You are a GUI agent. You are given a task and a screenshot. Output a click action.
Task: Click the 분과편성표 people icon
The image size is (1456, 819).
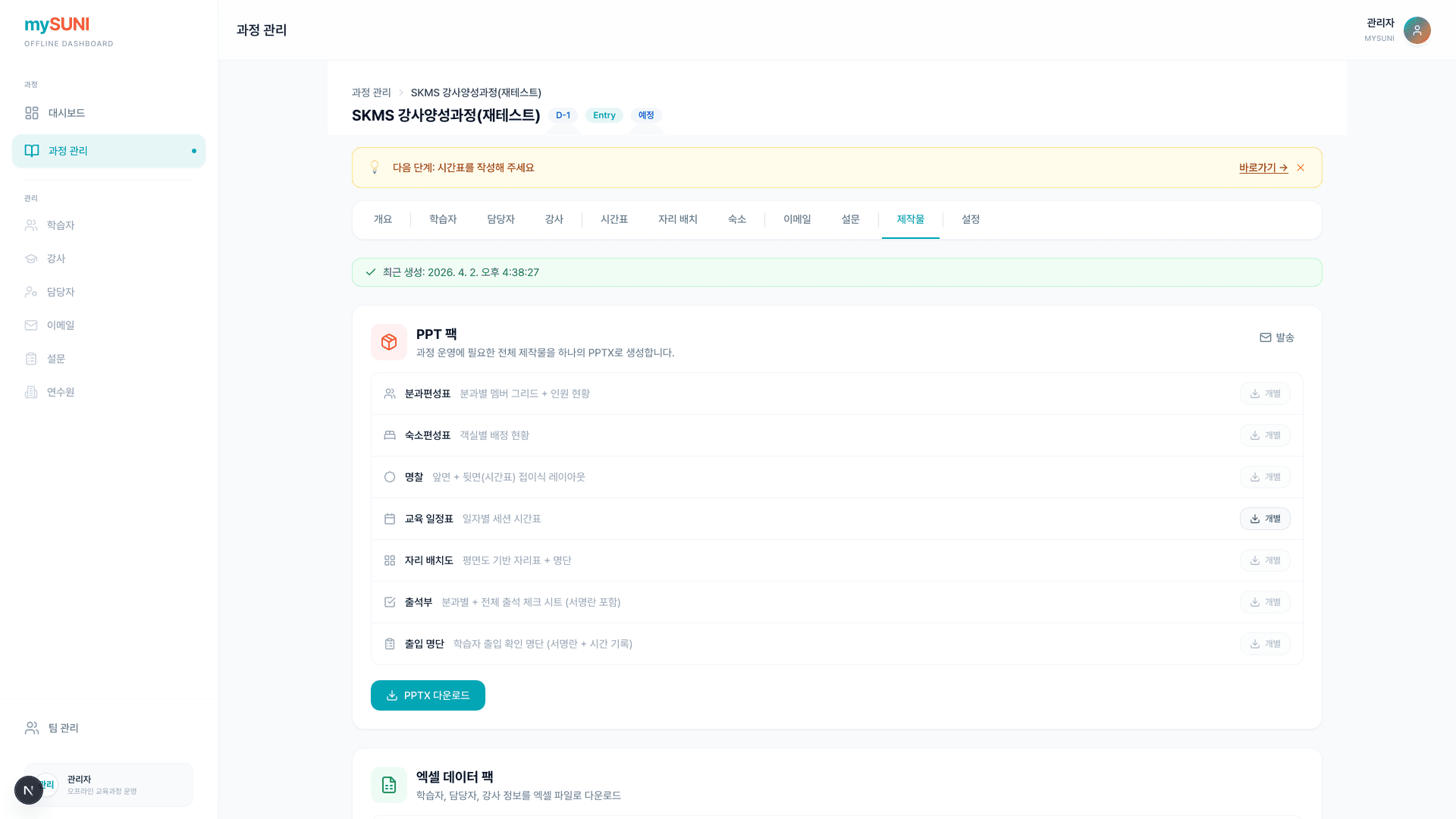[x=390, y=394]
